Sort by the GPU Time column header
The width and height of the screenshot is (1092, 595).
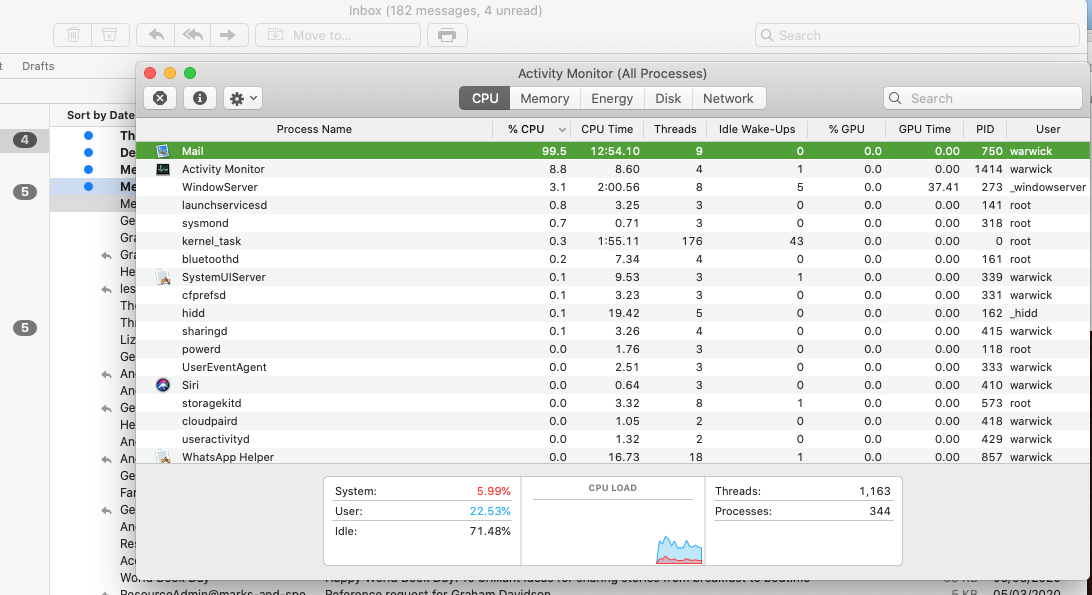(924, 130)
